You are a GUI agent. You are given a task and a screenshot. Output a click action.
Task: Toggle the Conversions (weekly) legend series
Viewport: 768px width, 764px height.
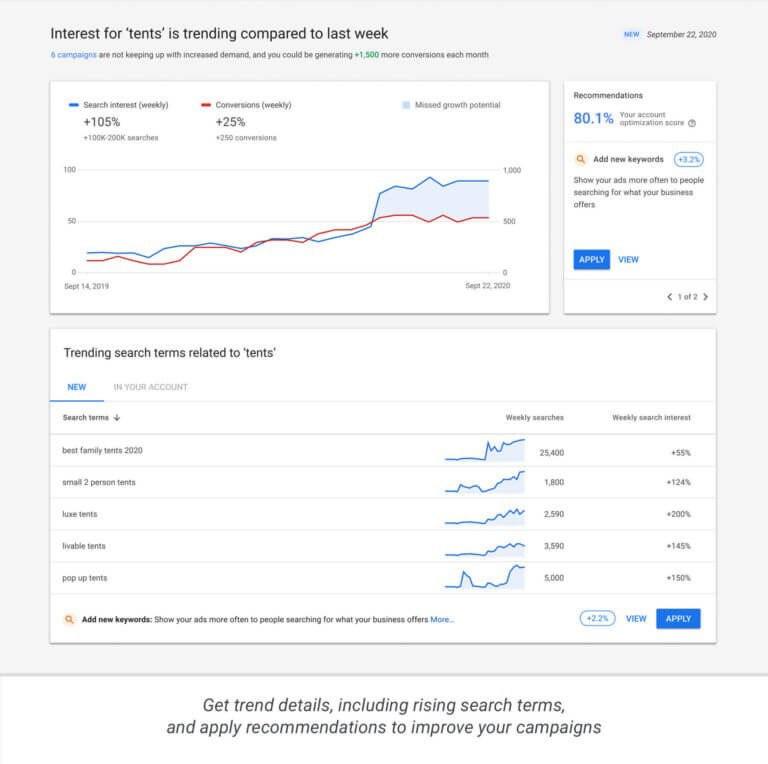(246, 105)
